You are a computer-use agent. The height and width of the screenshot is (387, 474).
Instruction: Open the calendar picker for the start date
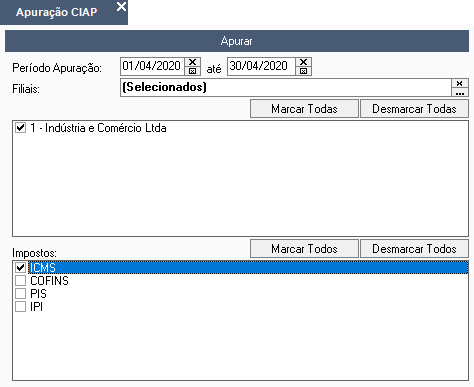[x=192, y=71]
